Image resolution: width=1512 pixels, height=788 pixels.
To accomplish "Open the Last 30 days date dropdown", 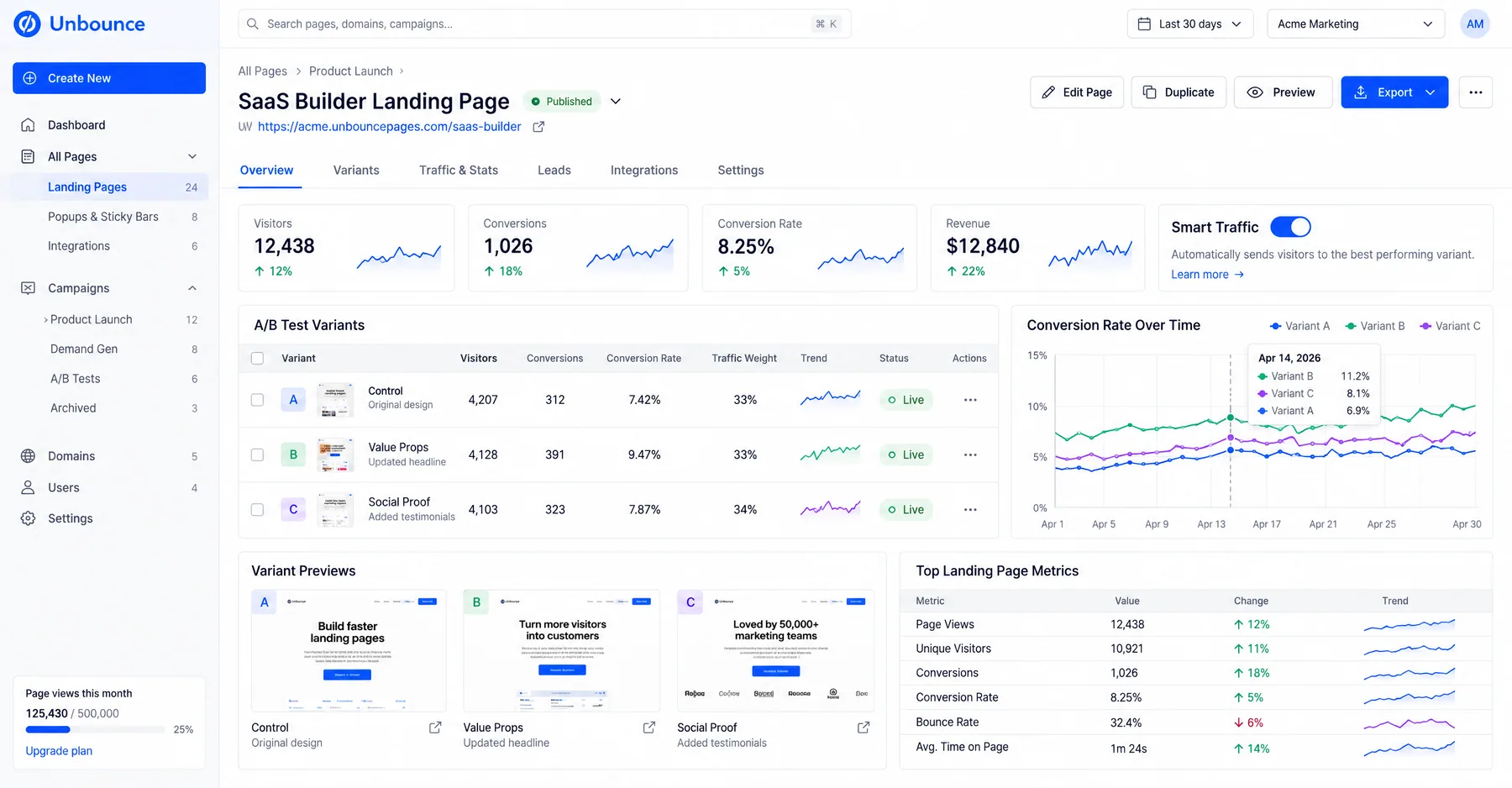I will tap(1190, 24).
